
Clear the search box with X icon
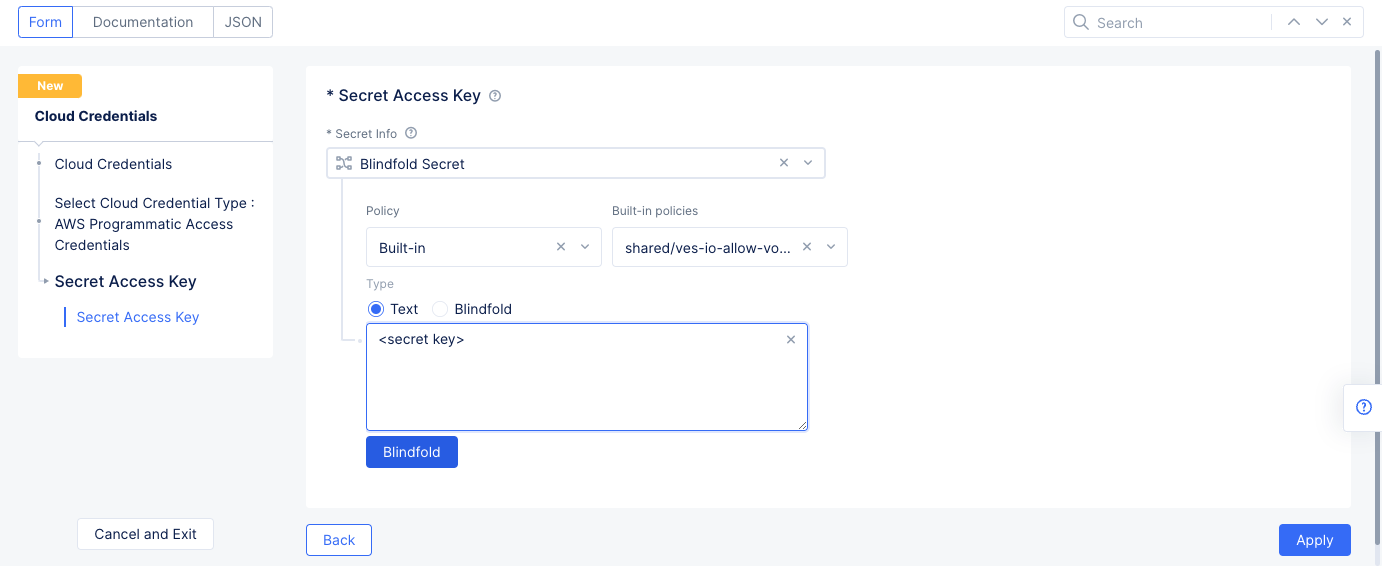1347,22
